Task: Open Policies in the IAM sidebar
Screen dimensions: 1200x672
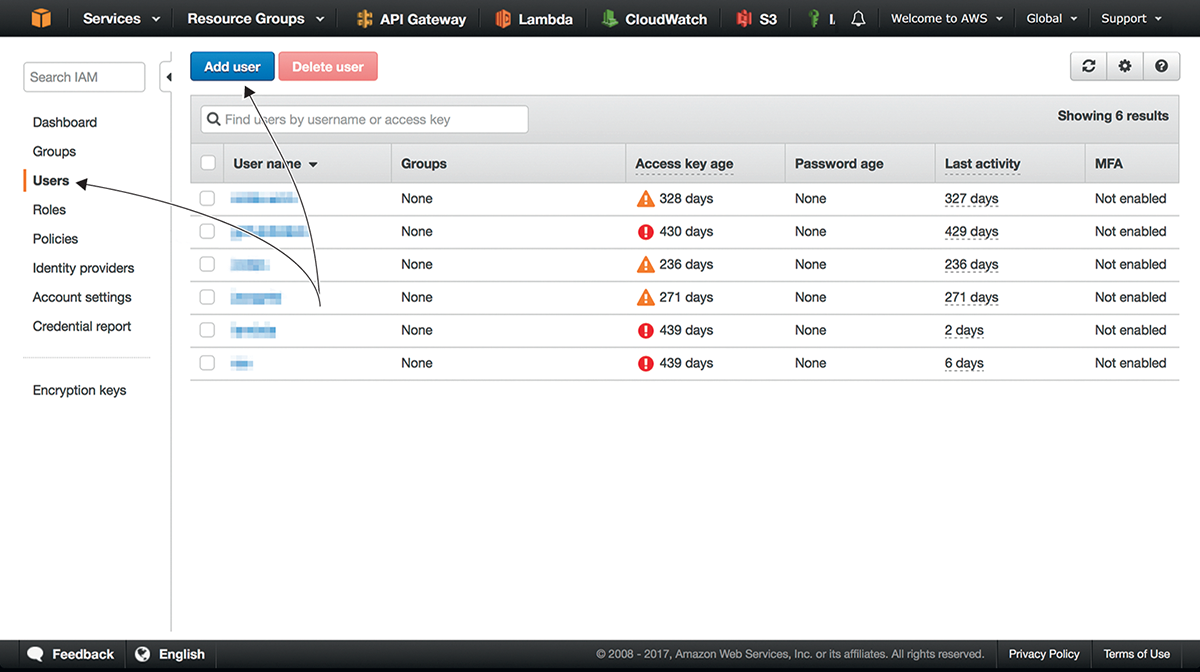Action: 55,239
